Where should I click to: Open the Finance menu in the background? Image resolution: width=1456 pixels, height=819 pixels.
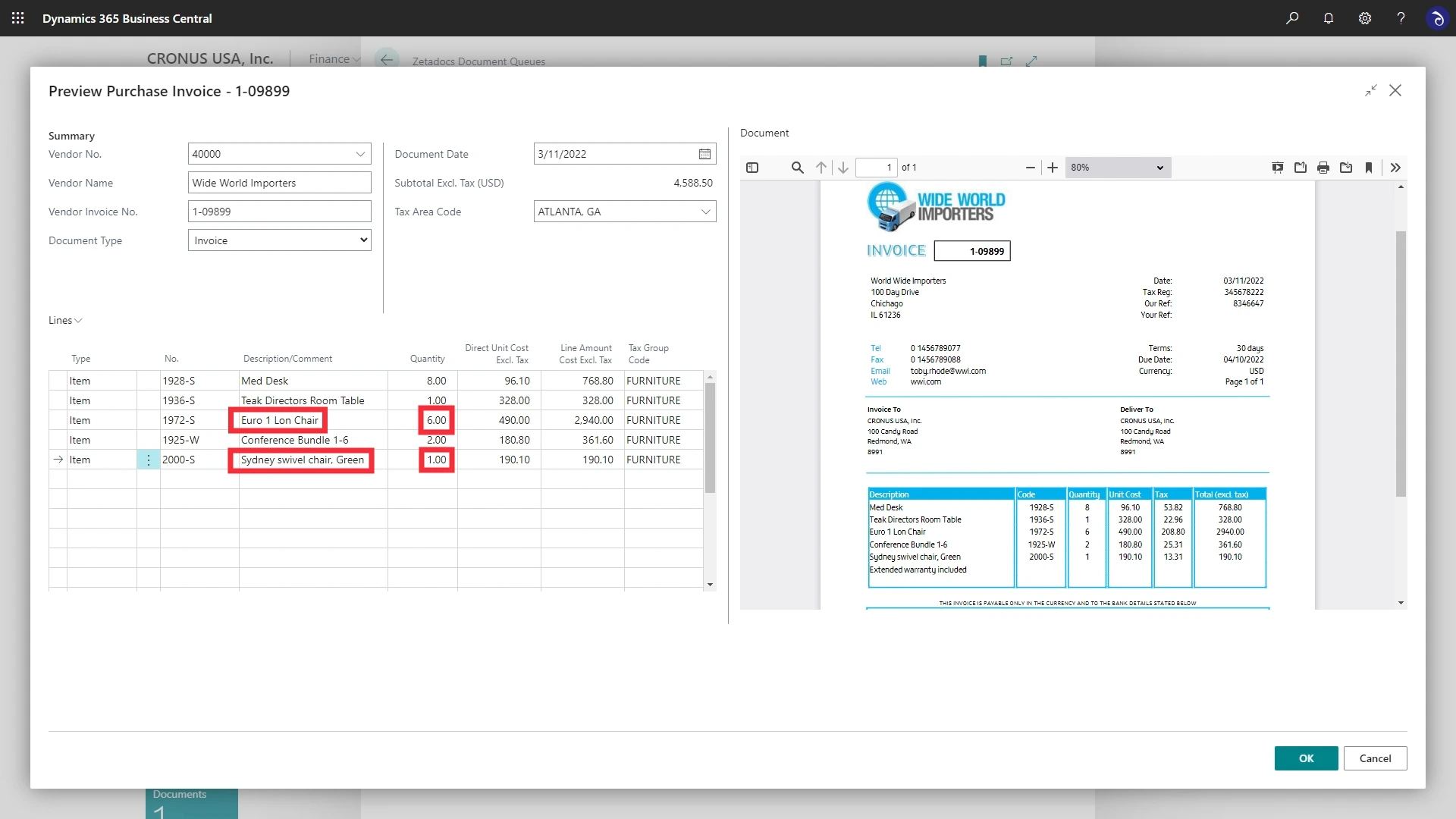[334, 59]
